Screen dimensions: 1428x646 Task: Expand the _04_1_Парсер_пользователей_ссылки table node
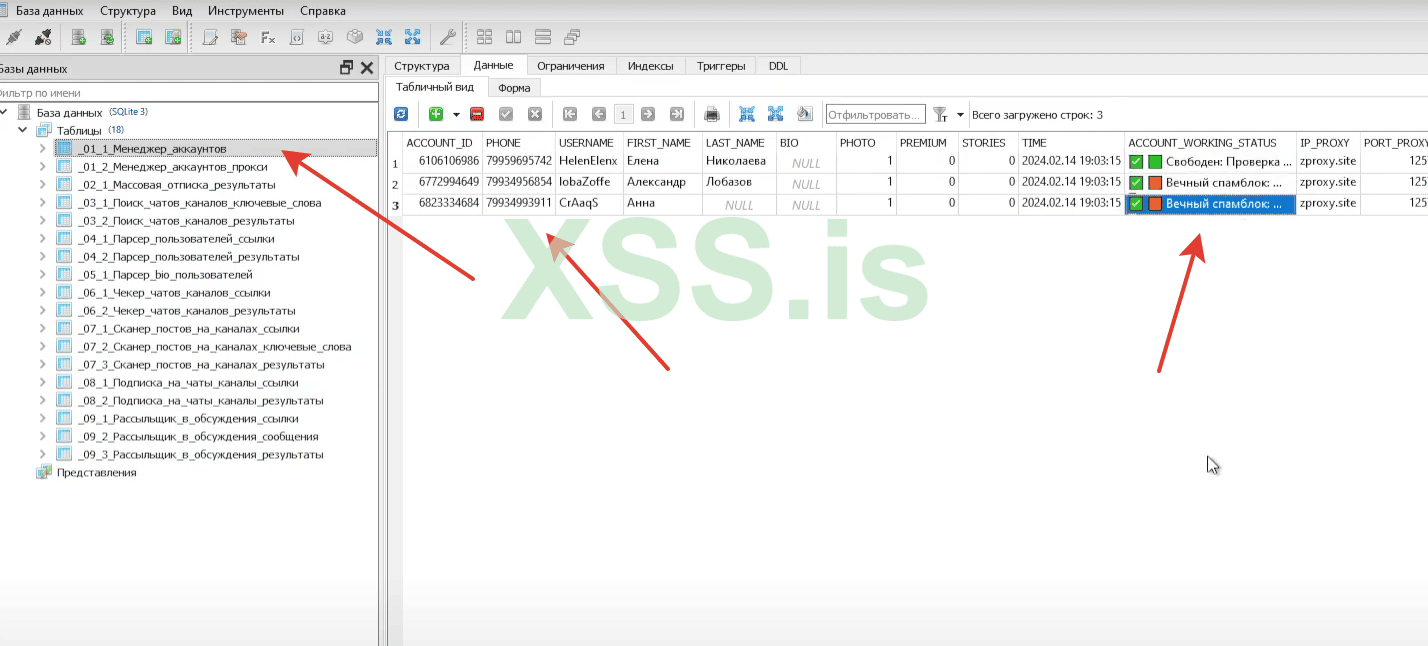(42, 239)
